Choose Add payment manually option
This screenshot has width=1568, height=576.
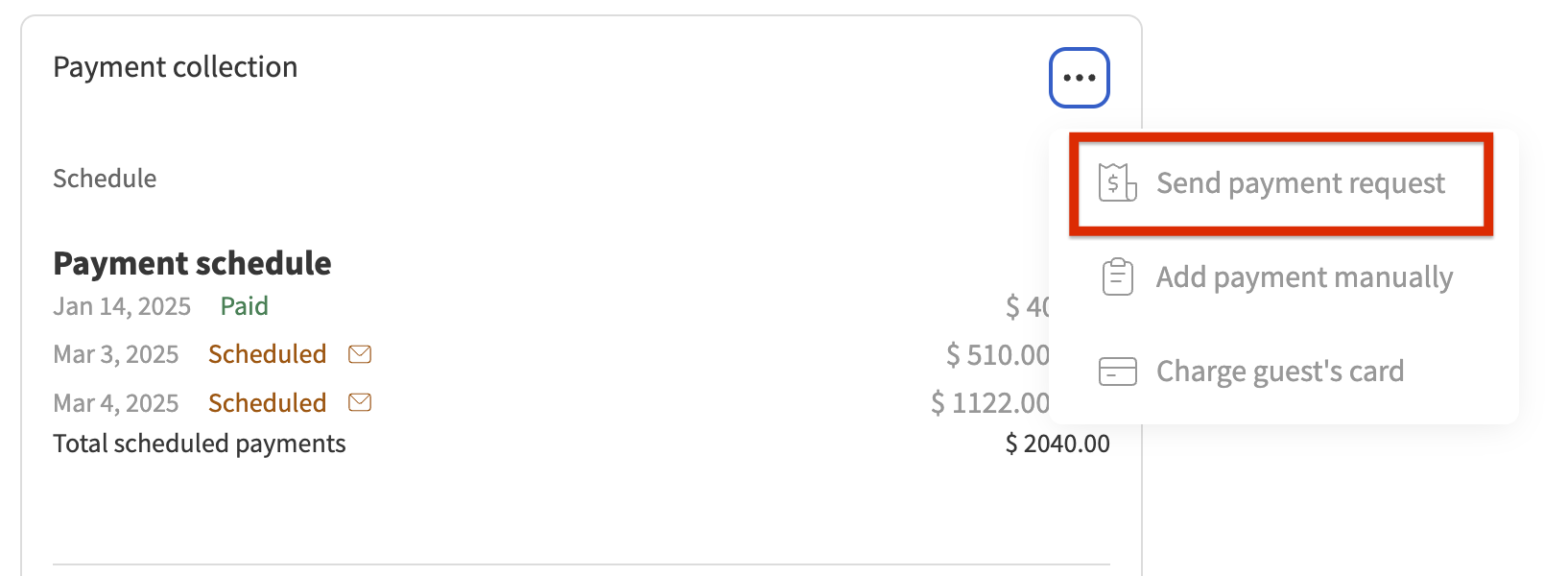[x=1303, y=277]
